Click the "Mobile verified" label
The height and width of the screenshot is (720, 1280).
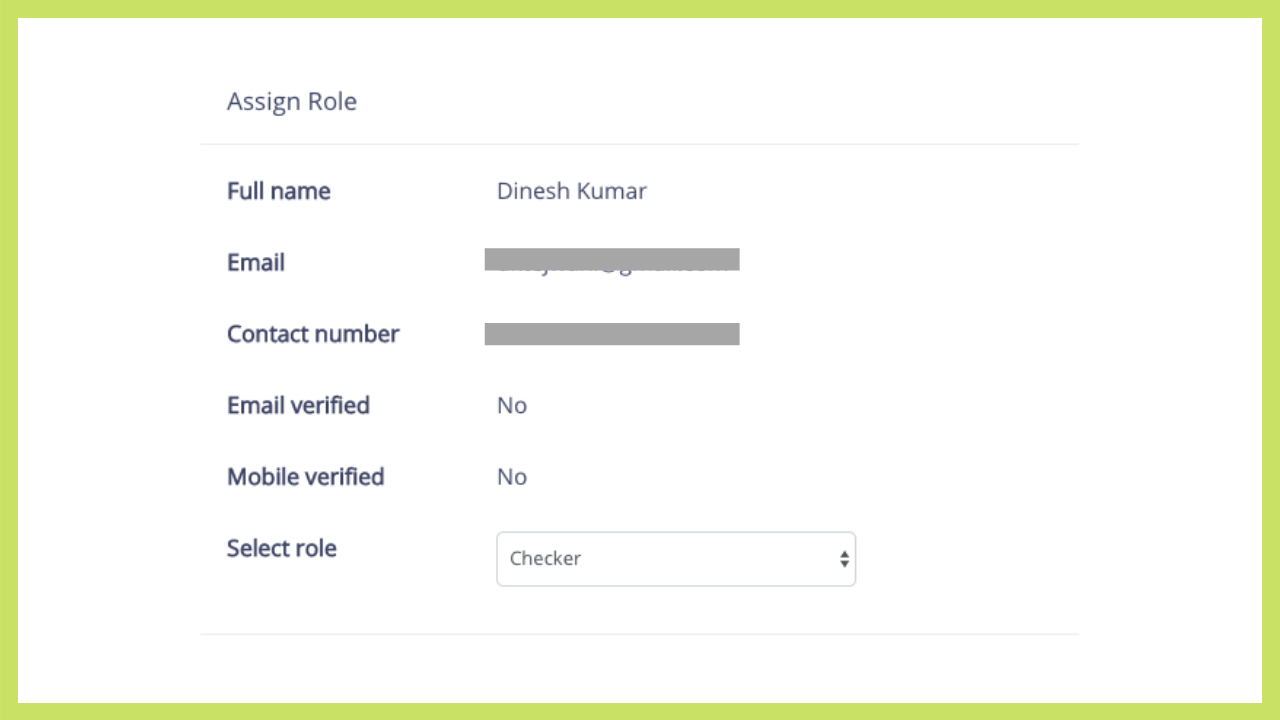click(305, 477)
